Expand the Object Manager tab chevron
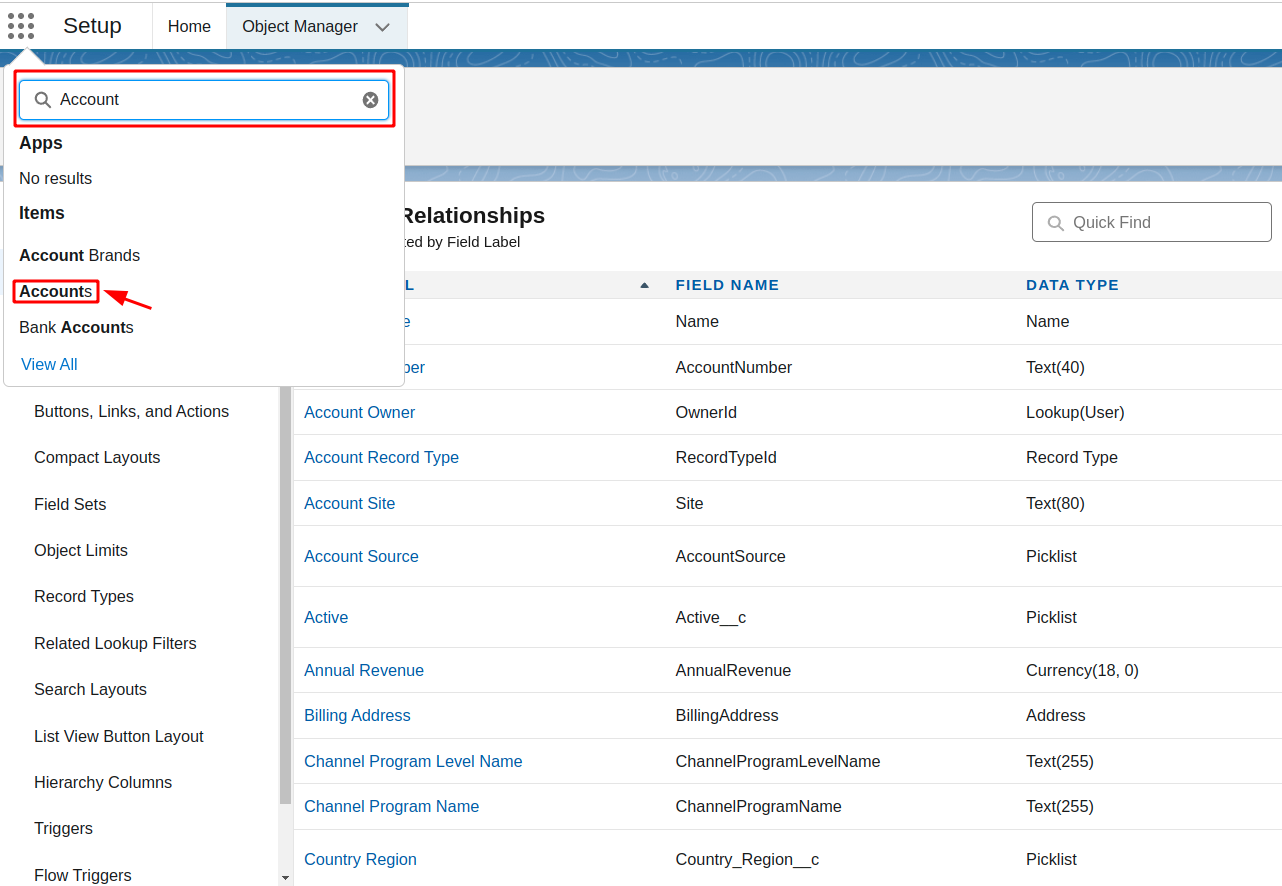 click(x=382, y=27)
